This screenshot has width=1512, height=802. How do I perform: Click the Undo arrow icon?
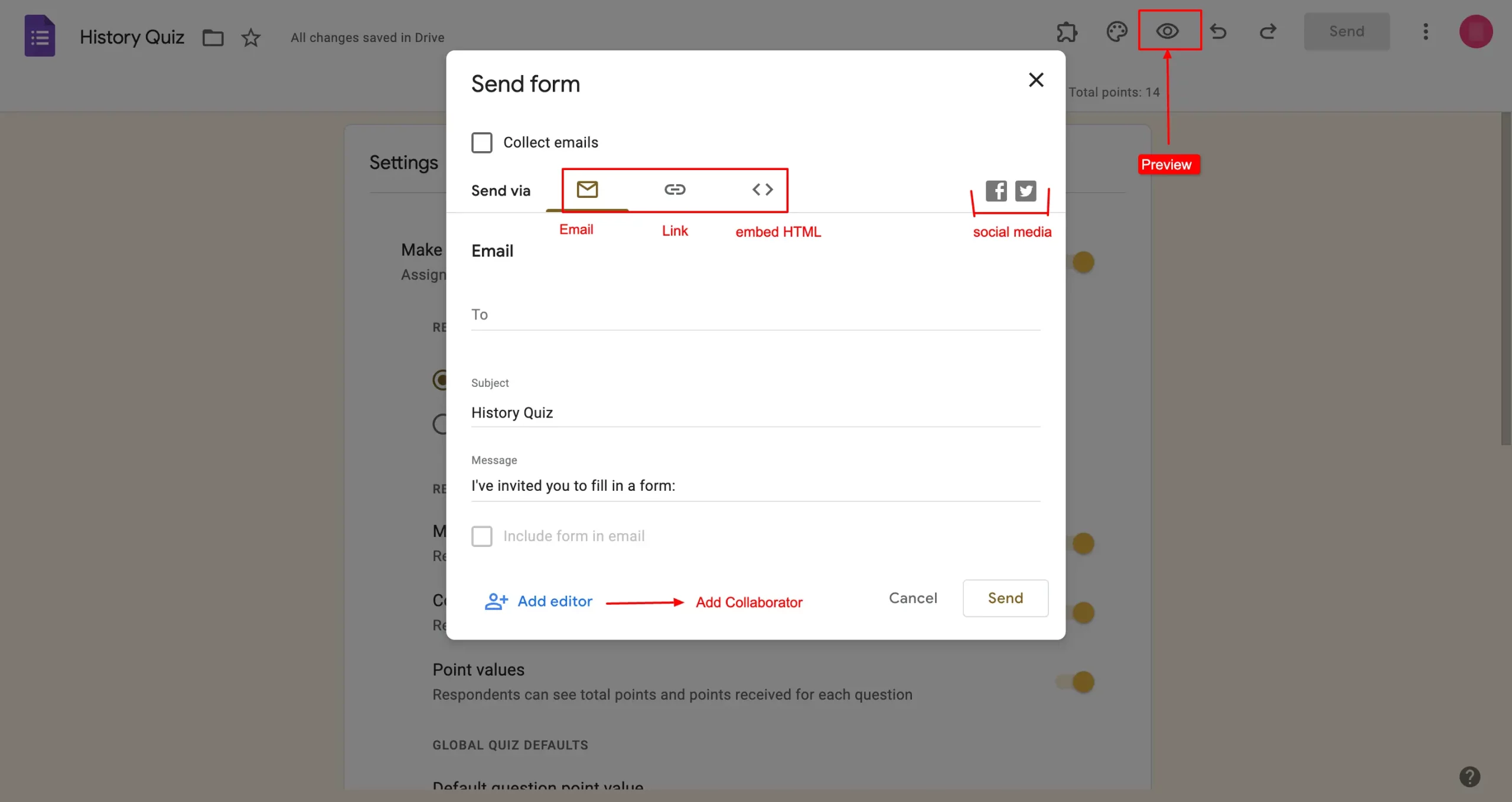tap(1218, 31)
